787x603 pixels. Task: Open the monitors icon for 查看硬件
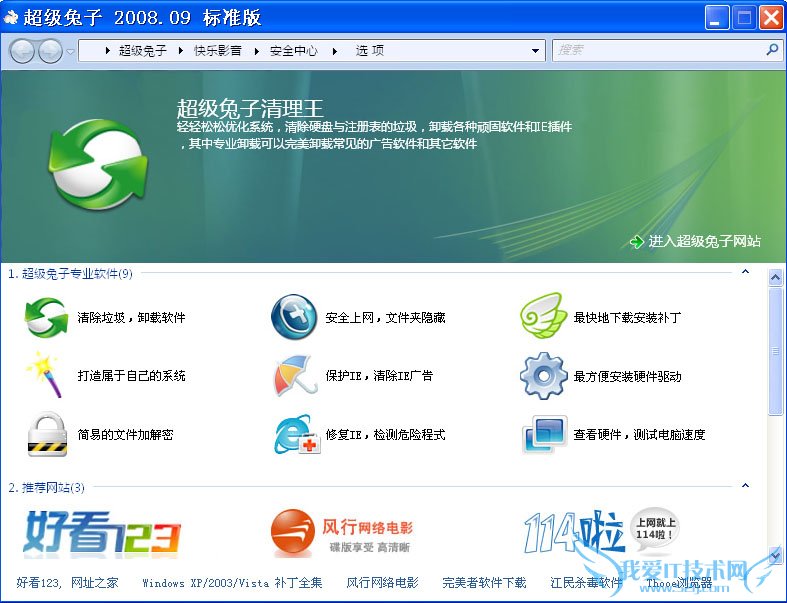pyautogui.click(x=545, y=434)
